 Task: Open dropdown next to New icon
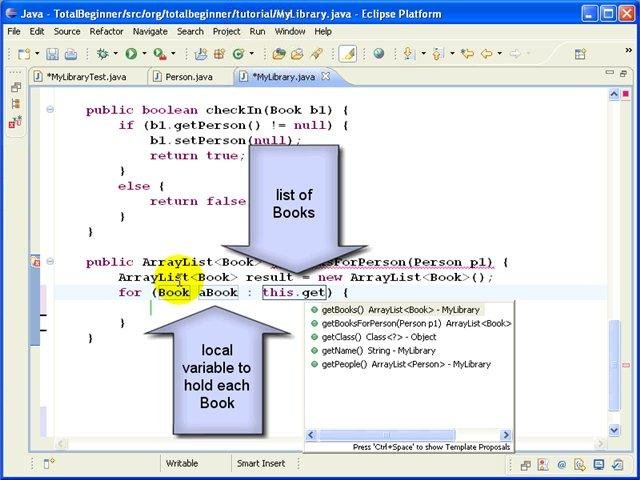37,53
